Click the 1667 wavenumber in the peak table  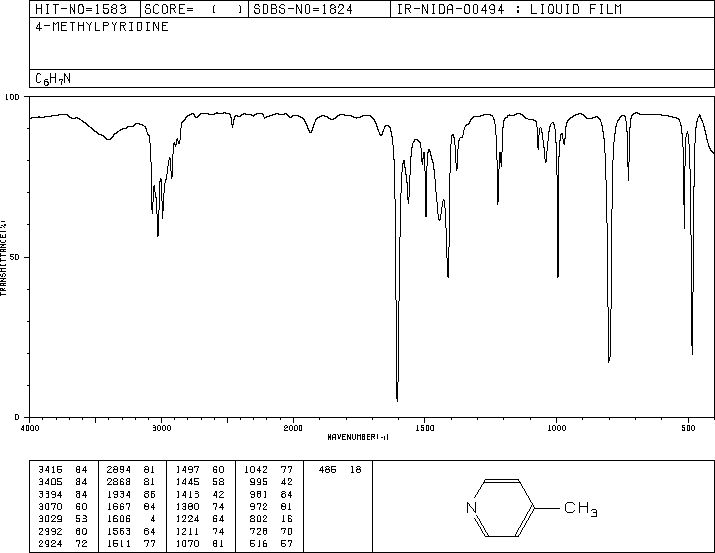[119, 506]
